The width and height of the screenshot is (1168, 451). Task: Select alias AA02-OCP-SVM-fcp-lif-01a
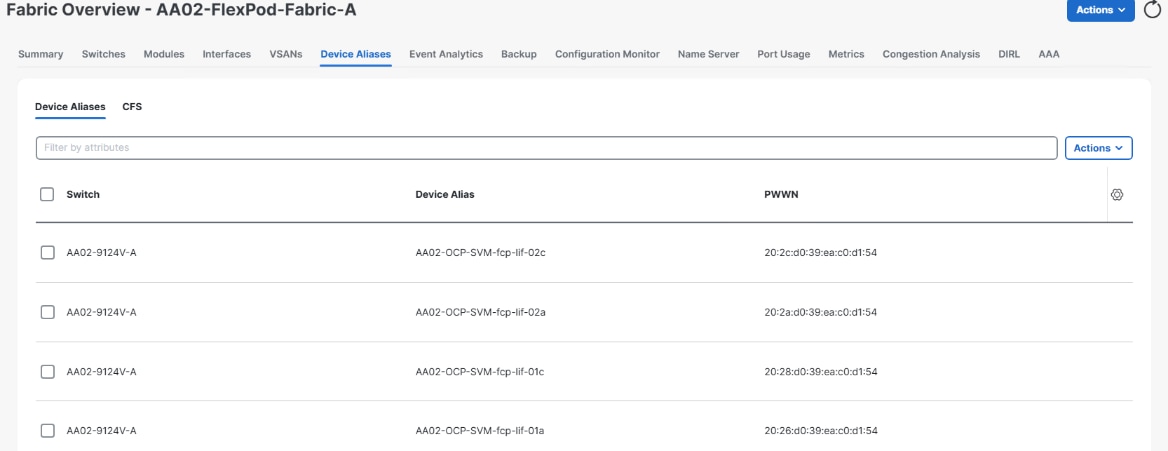click(x=480, y=431)
